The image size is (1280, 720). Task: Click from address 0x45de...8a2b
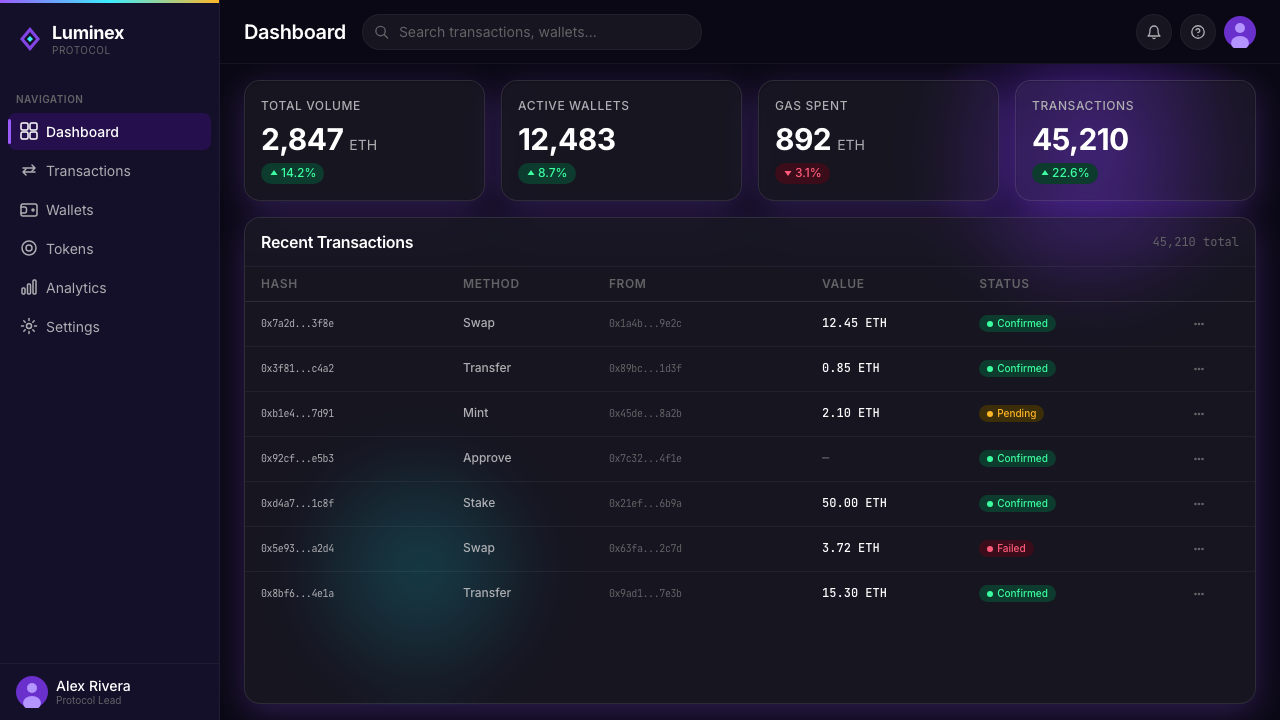point(645,414)
